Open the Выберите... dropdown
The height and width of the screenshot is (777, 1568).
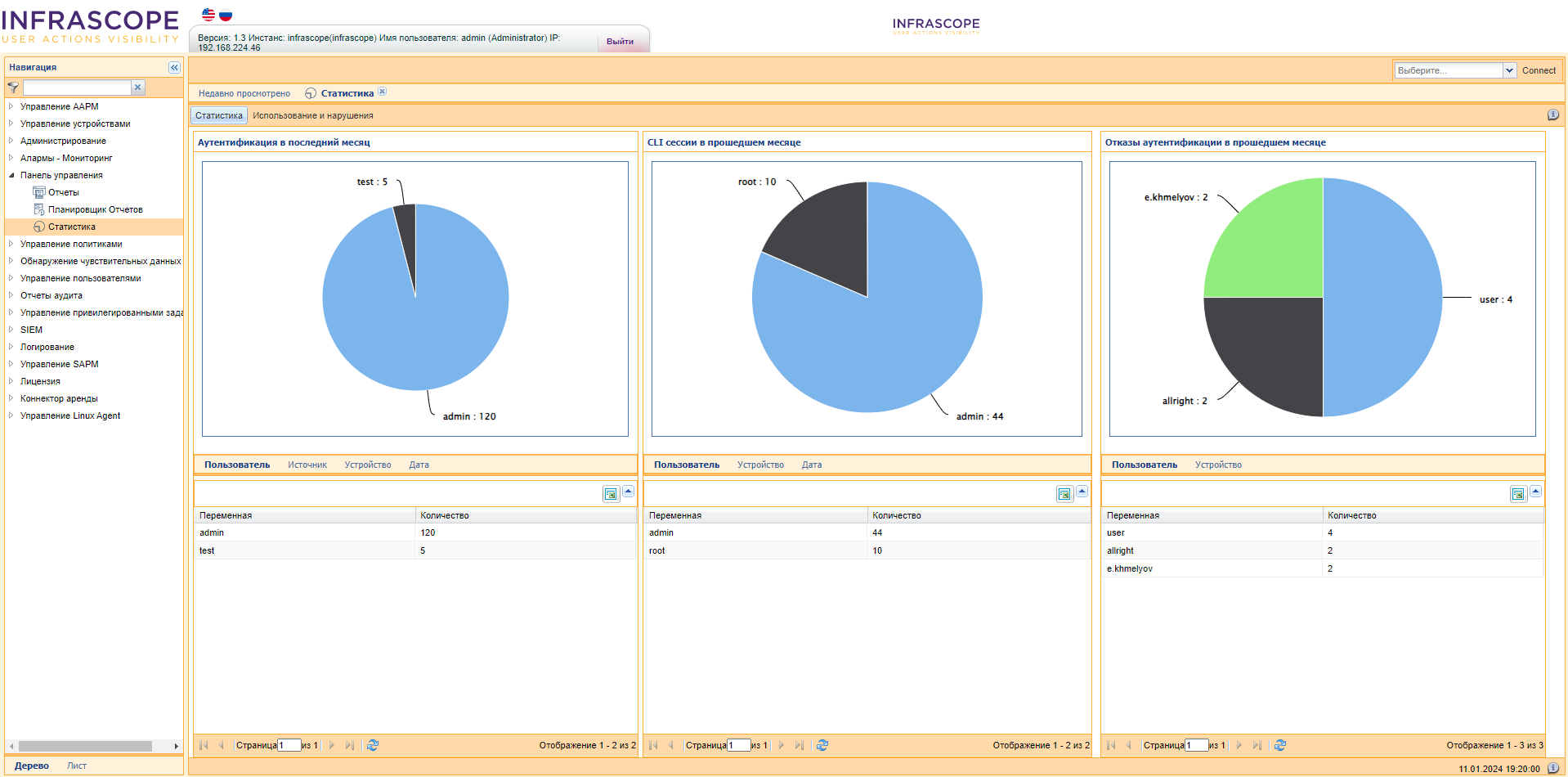pyautogui.click(x=1509, y=70)
